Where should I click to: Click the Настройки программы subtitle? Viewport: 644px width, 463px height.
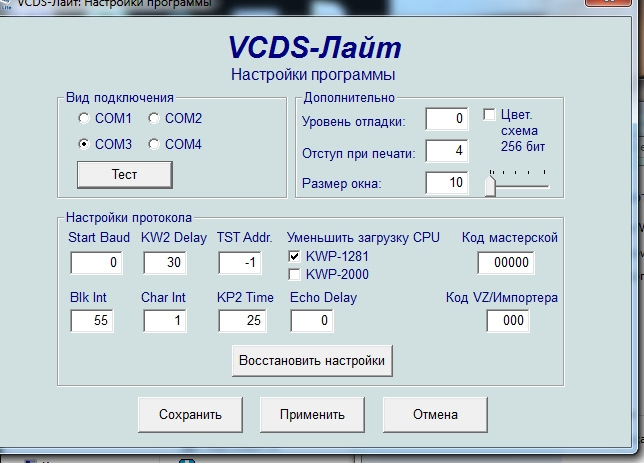313,75
